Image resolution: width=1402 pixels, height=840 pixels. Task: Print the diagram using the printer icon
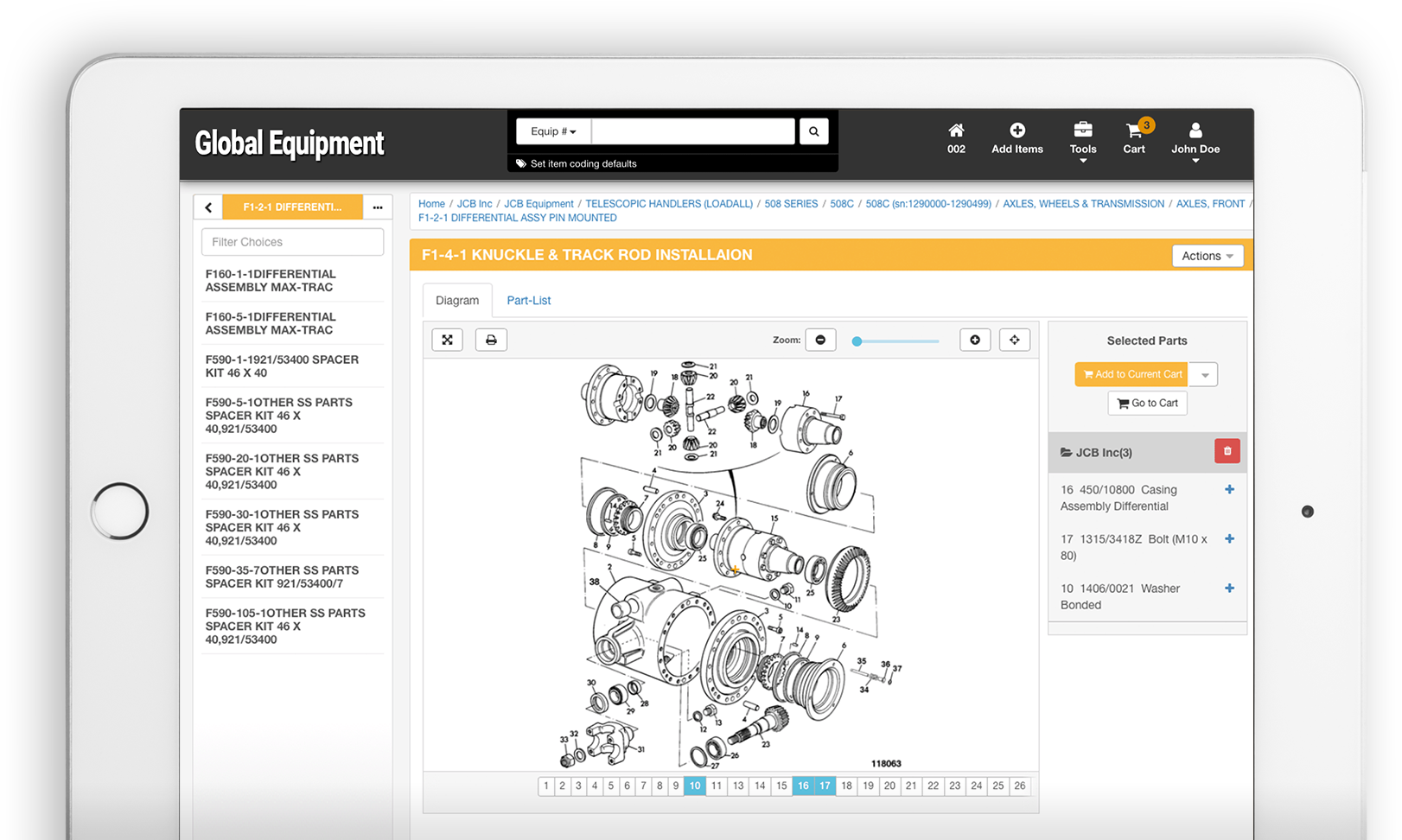click(491, 339)
